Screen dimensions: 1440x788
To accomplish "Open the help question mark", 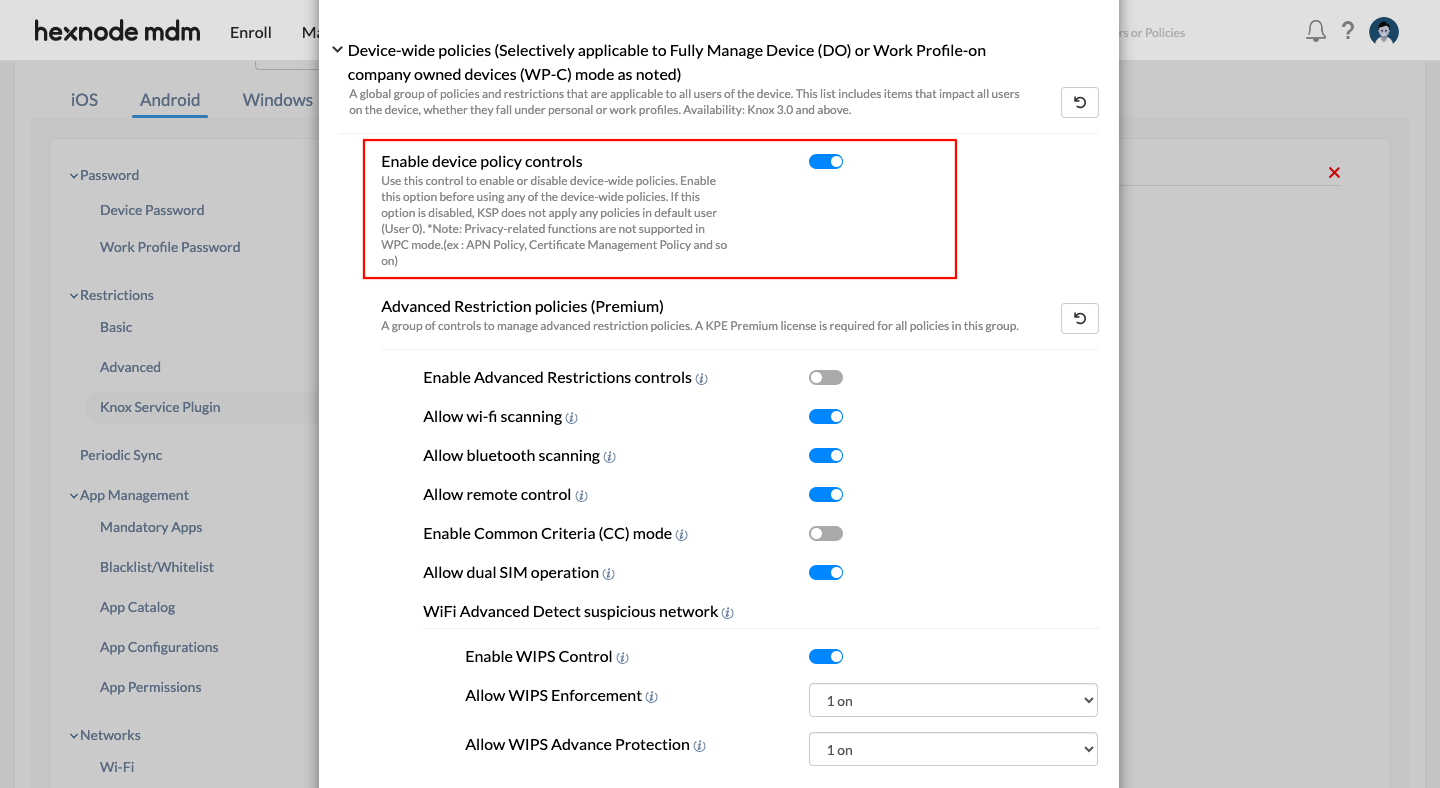I will 1348,31.
